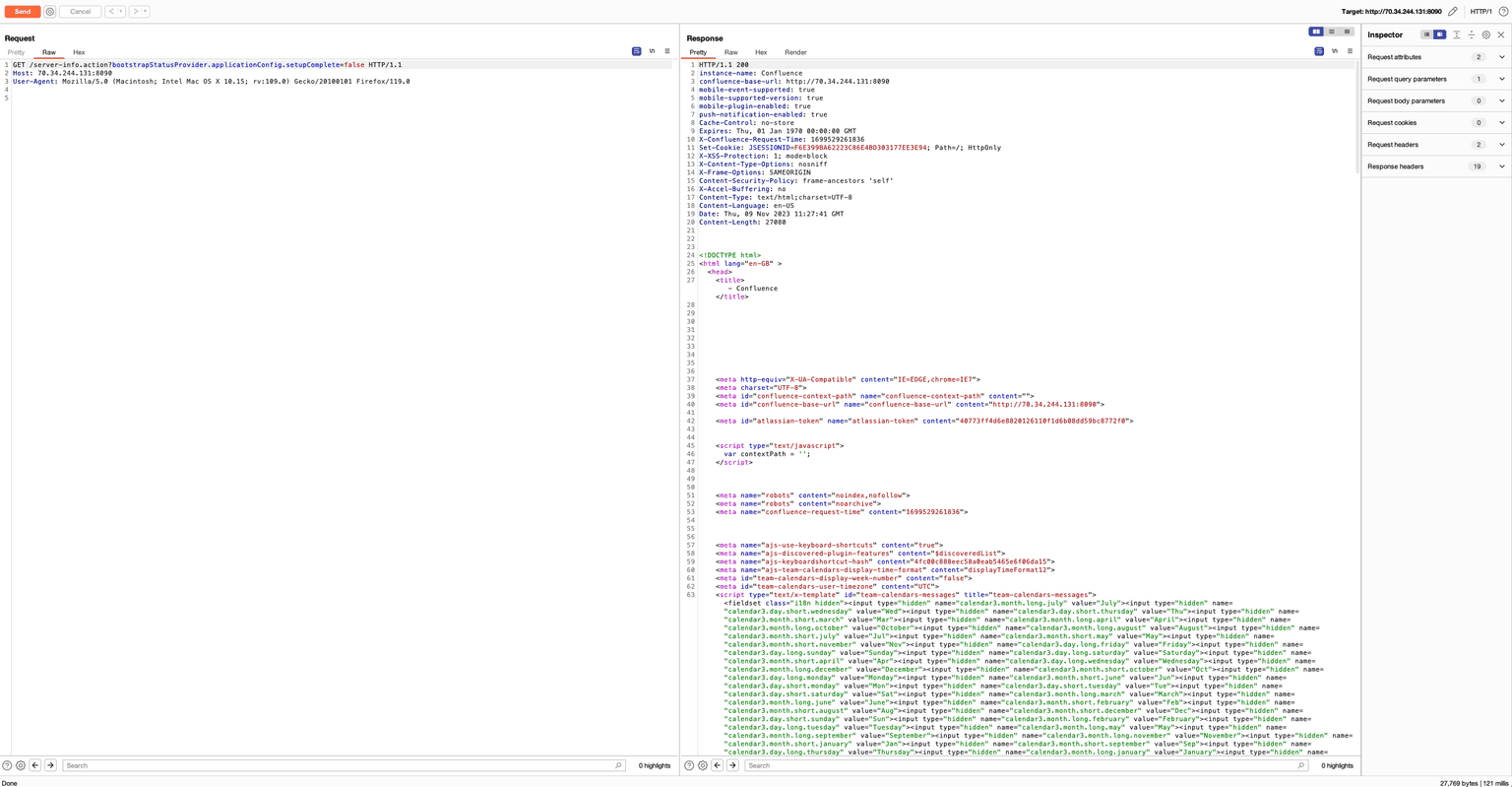Switch response view to Render tab
The image size is (1512, 787).
[795, 52]
